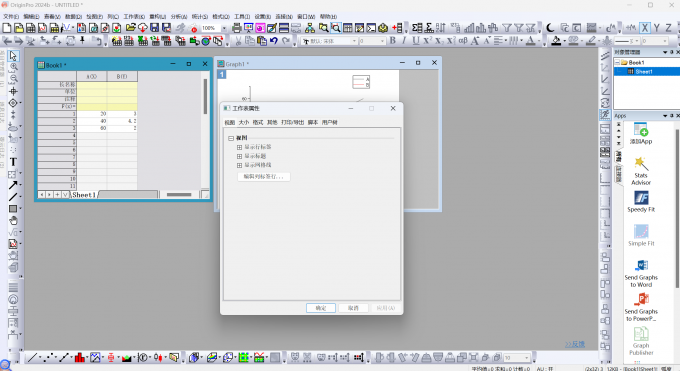
Task: Click the Underline U formatting icon
Action: [x=416, y=41]
